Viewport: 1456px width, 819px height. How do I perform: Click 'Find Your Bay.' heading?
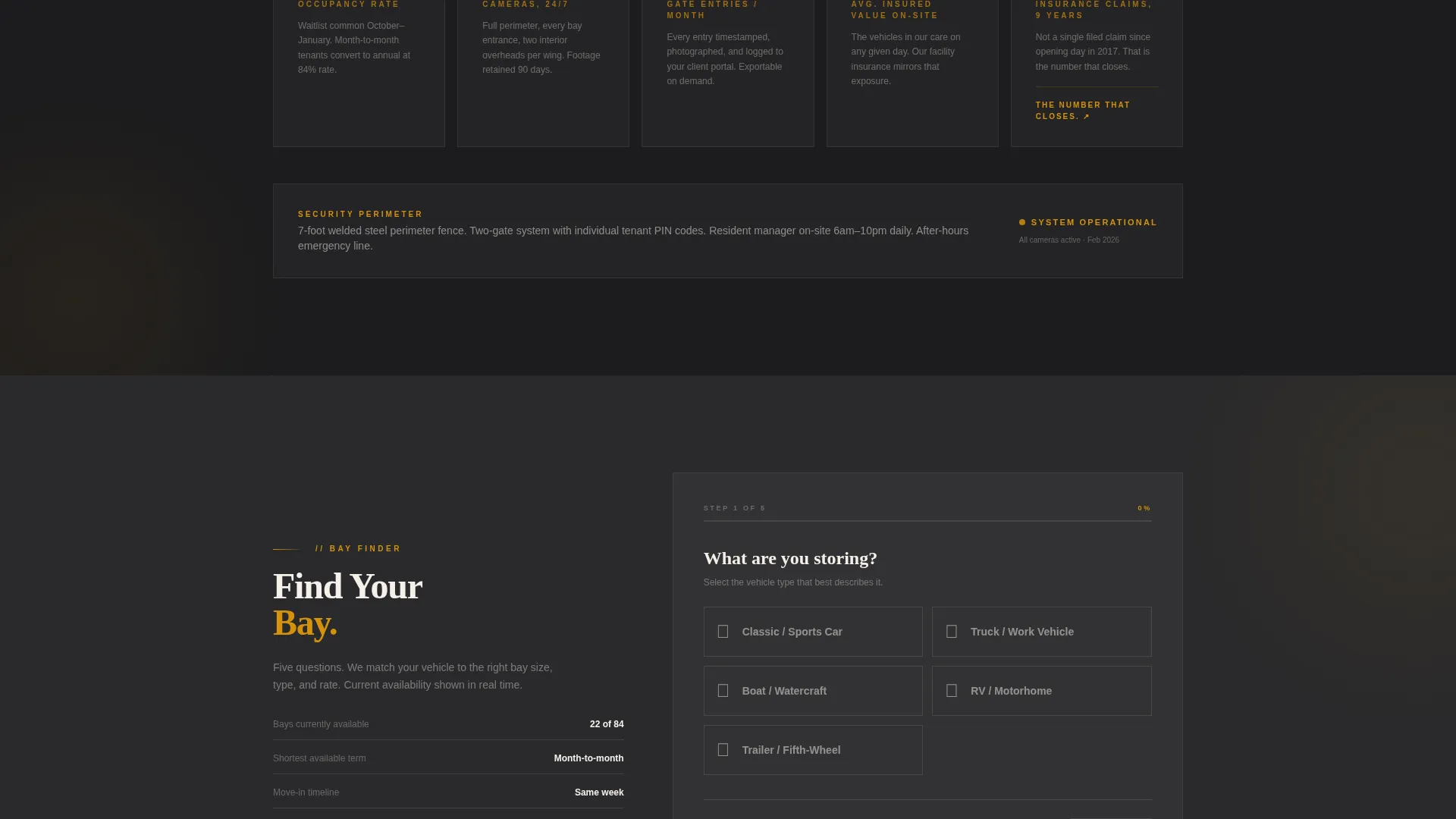347,604
